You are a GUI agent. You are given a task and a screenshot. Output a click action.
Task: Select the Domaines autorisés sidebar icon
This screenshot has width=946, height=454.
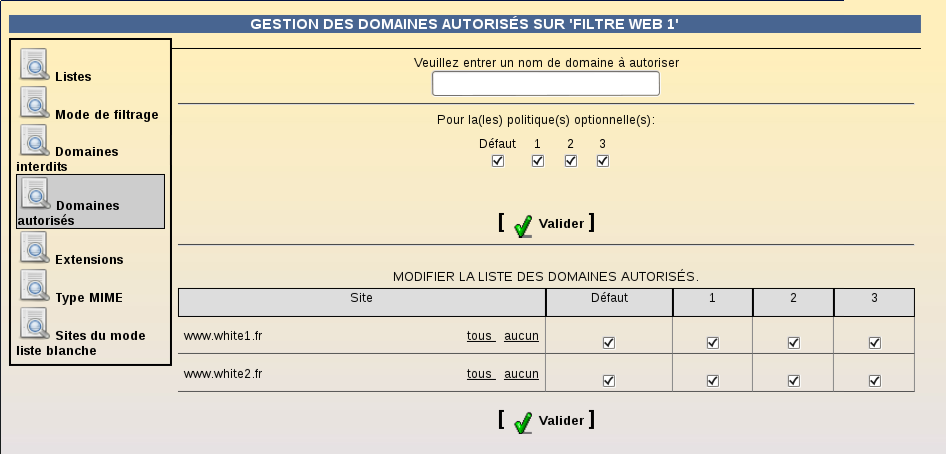coord(36,194)
